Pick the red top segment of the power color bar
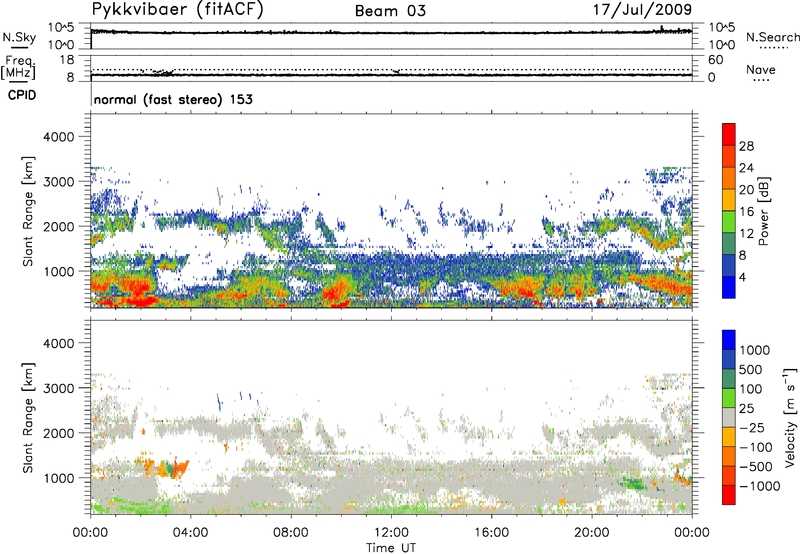Screen dimensions: 800x554 click(729, 135)
